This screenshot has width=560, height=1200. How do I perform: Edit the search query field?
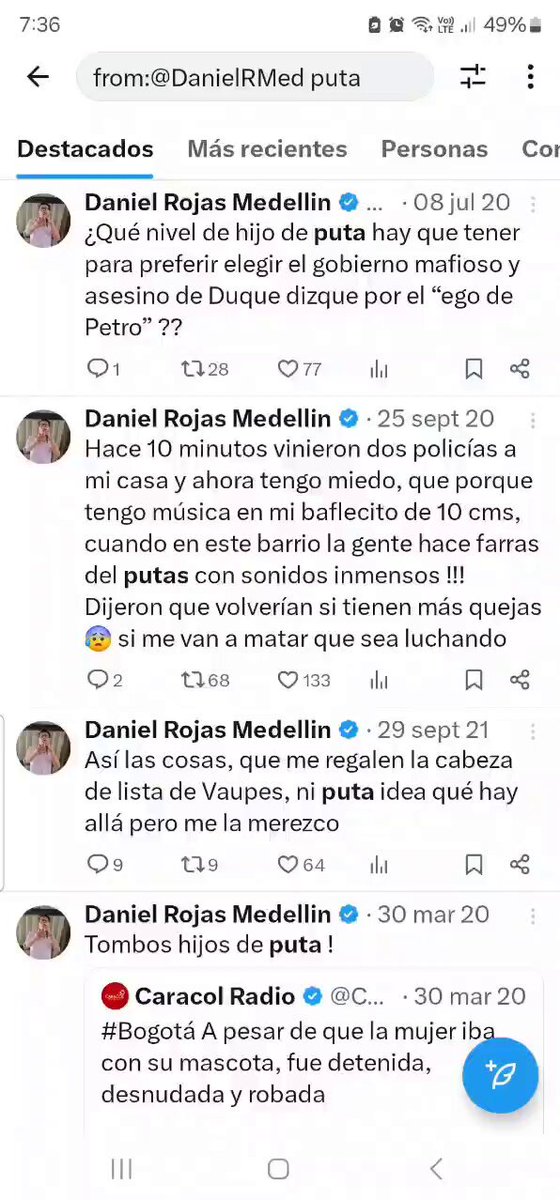click(x=255, y=77)
